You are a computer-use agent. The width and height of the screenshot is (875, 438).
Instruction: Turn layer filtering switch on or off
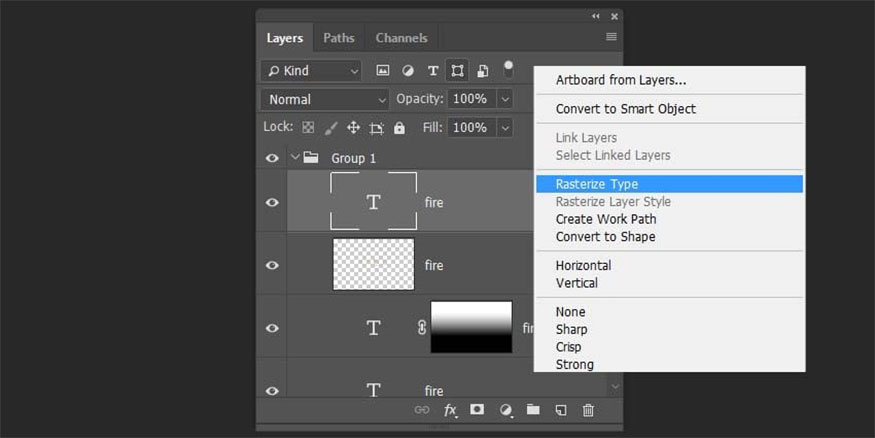pos(508,69)
